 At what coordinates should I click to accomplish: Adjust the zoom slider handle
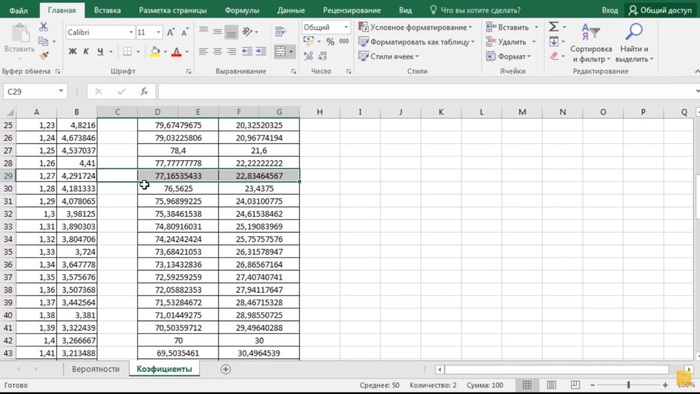coord(628,385)
